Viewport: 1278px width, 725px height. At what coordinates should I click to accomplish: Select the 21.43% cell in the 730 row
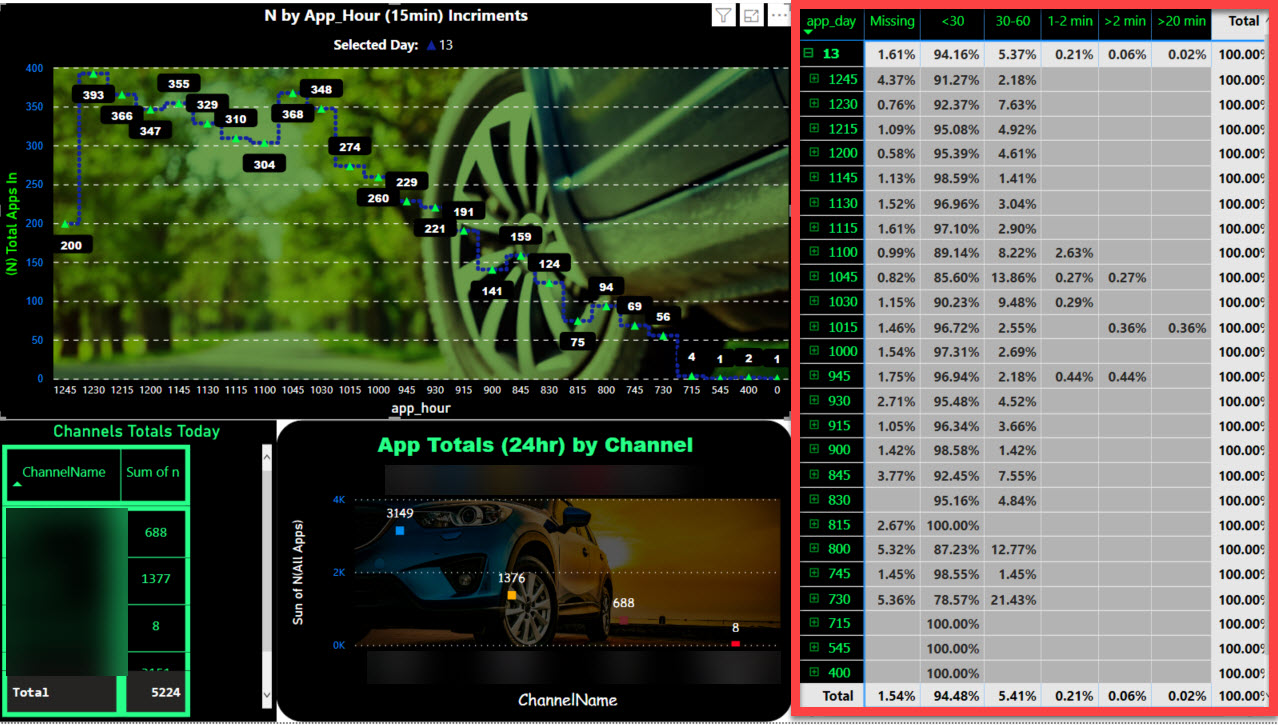coord(1012,599)
